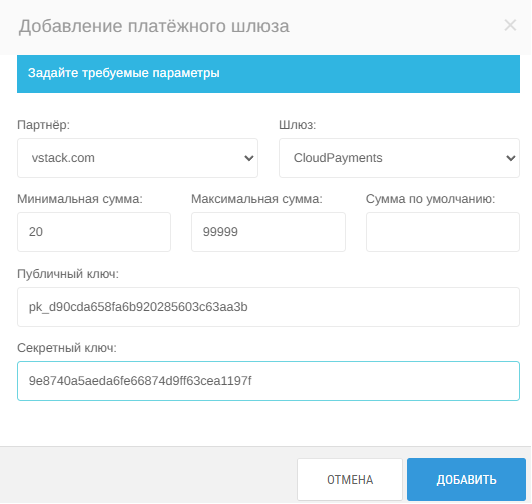
Task: Focus the Минимальная сумма field containing 20
Action: pyautogui.click(x=94, y=232)
